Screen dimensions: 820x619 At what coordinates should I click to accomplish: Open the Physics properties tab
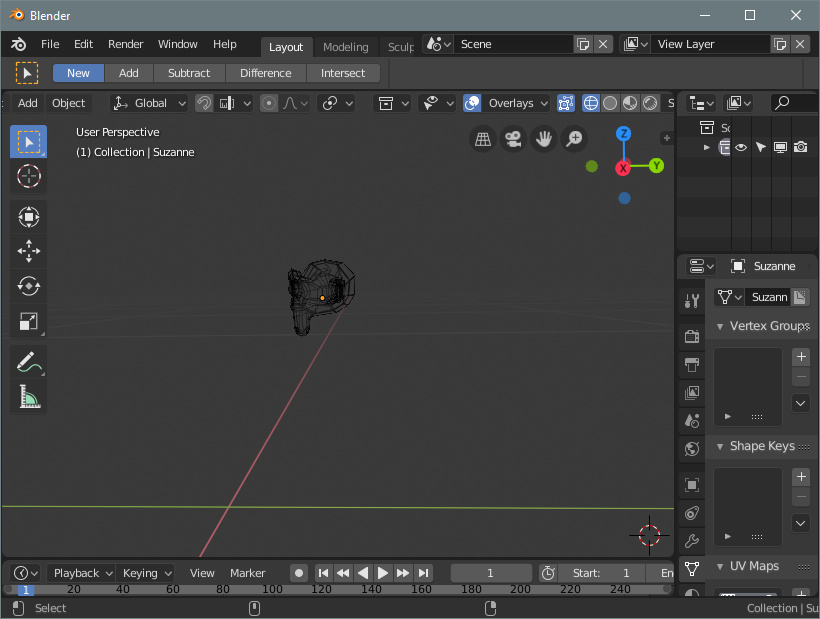(692, 513)
